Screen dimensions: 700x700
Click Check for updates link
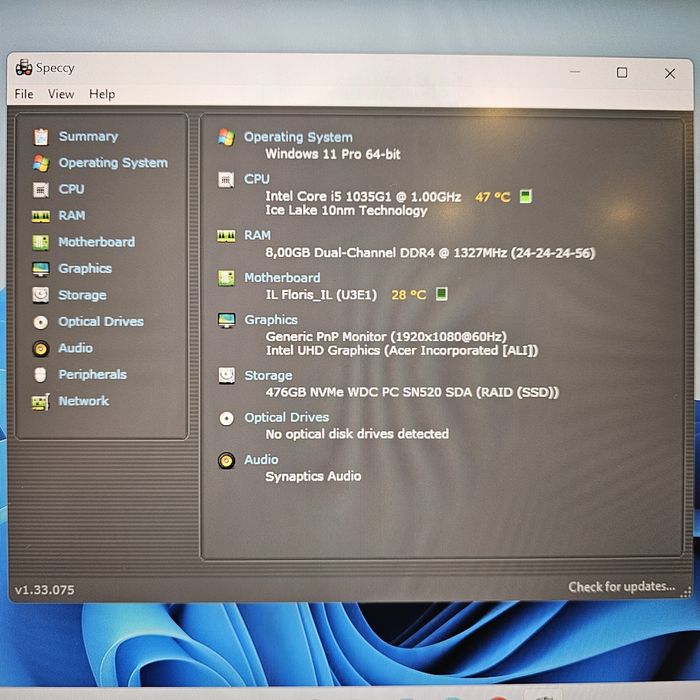(621, 587)
